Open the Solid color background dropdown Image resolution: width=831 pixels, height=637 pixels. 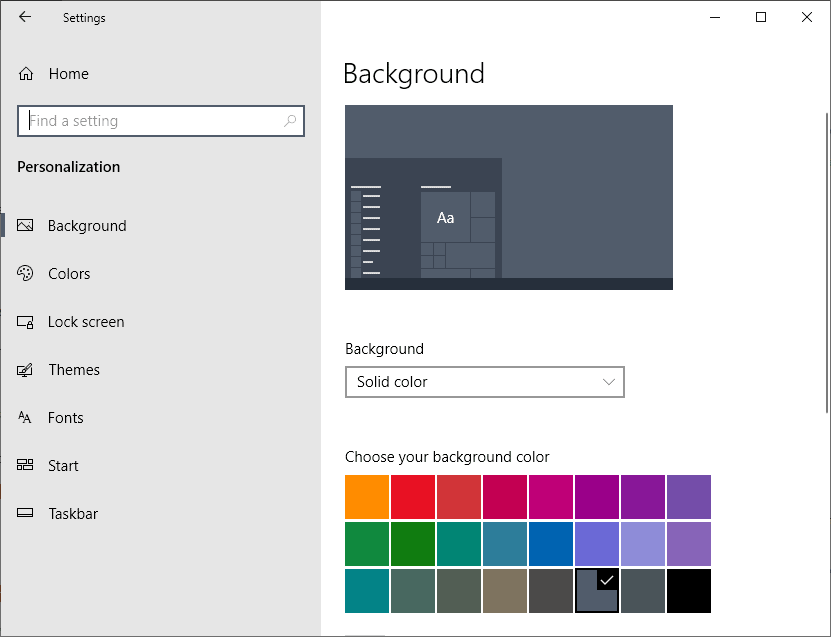(x=485, y=382)
